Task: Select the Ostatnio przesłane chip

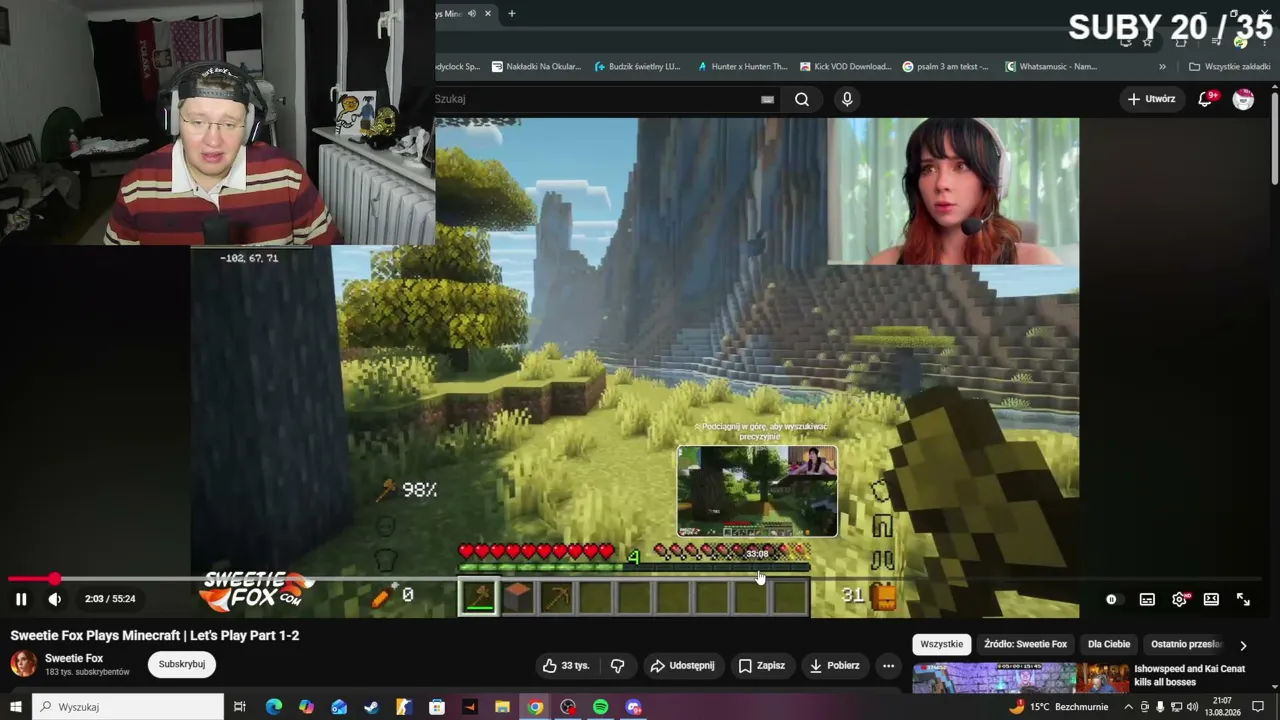Action: tap(1186, 645)
